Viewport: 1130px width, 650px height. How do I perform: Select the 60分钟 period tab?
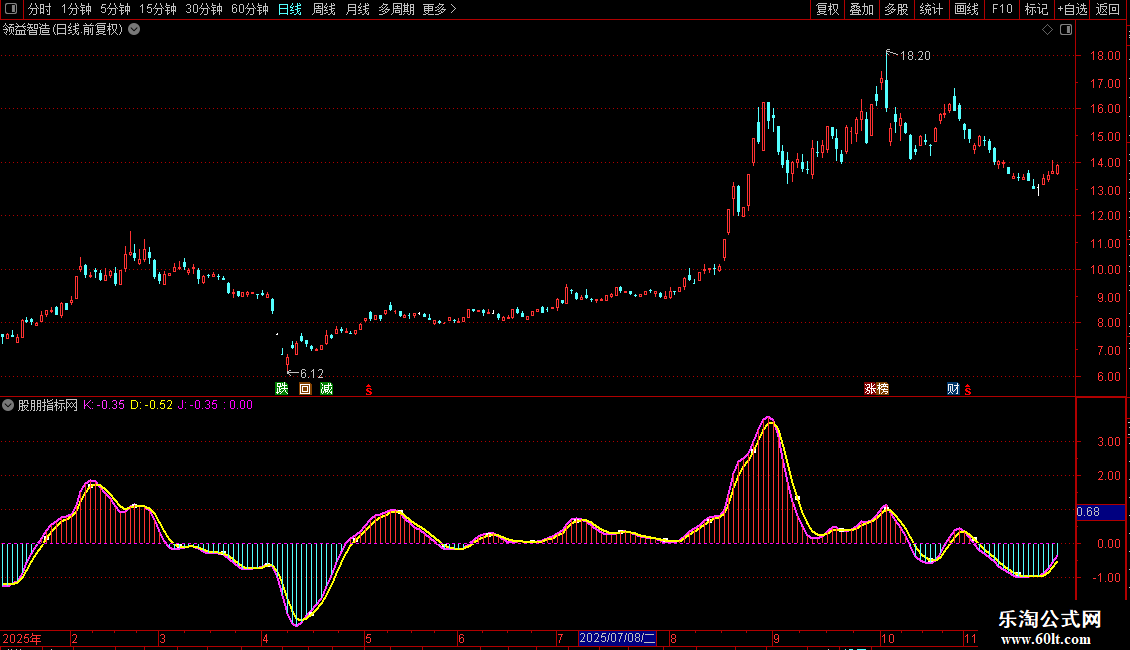[x=249, y=10]
